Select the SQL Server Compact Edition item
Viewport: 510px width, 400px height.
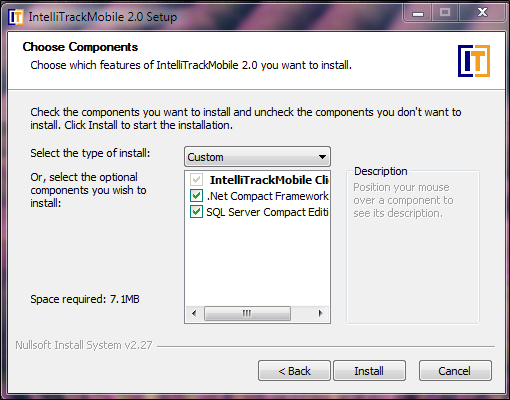[267, 212]
